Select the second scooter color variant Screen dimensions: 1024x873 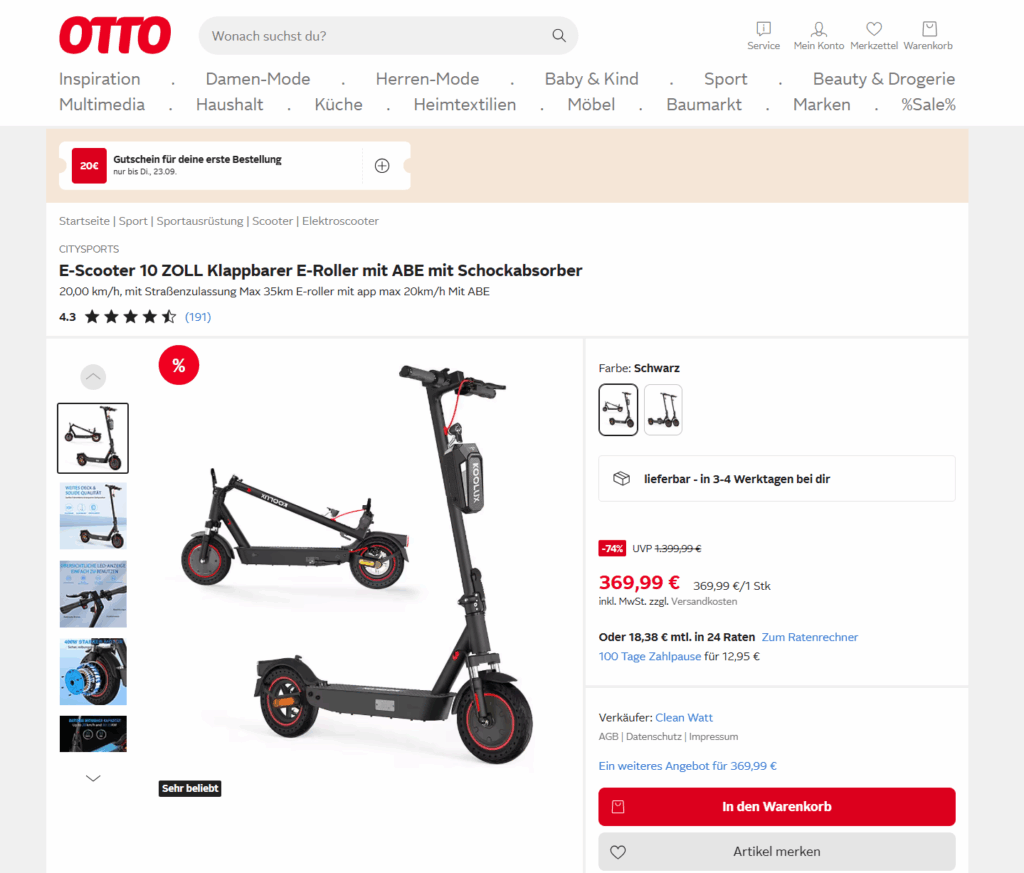click(x=663, y=409)
